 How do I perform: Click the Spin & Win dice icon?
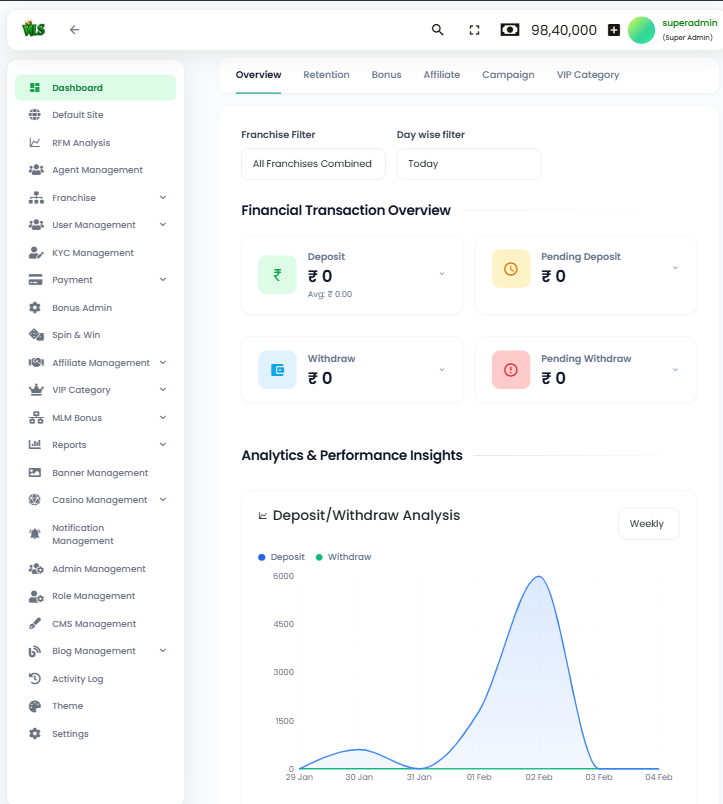[35, 335]
